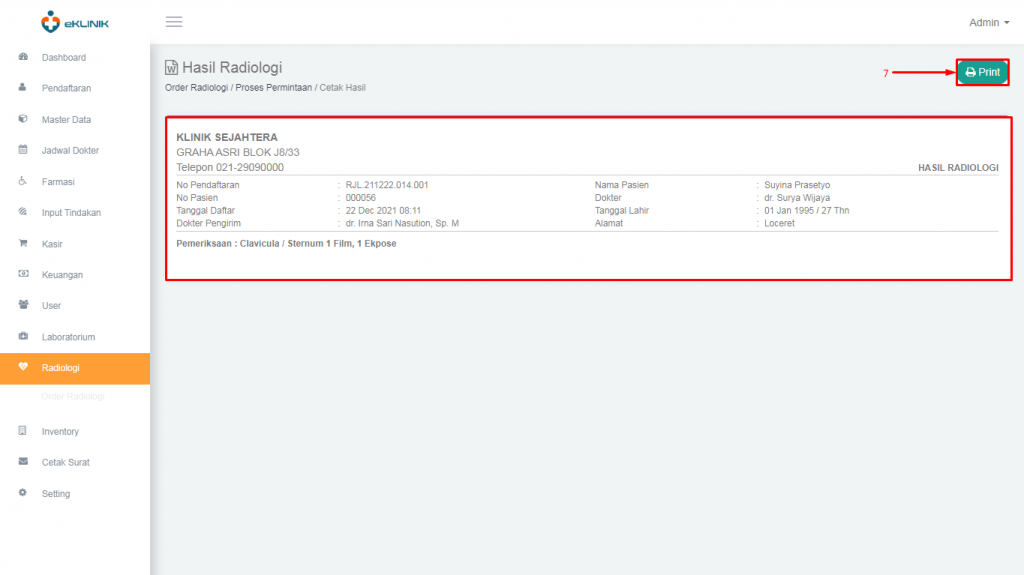Collapse the active Radiologi menu
1024x575 pixels.
pyautogui.click(x=61, y=368)
